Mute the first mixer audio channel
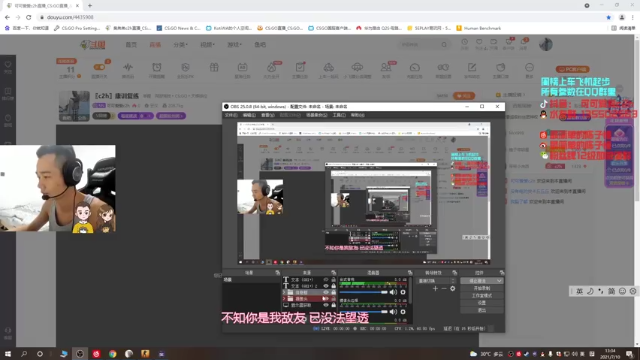Screen dimensions: 640x360 pyautogui.click(x=393, y=292)
